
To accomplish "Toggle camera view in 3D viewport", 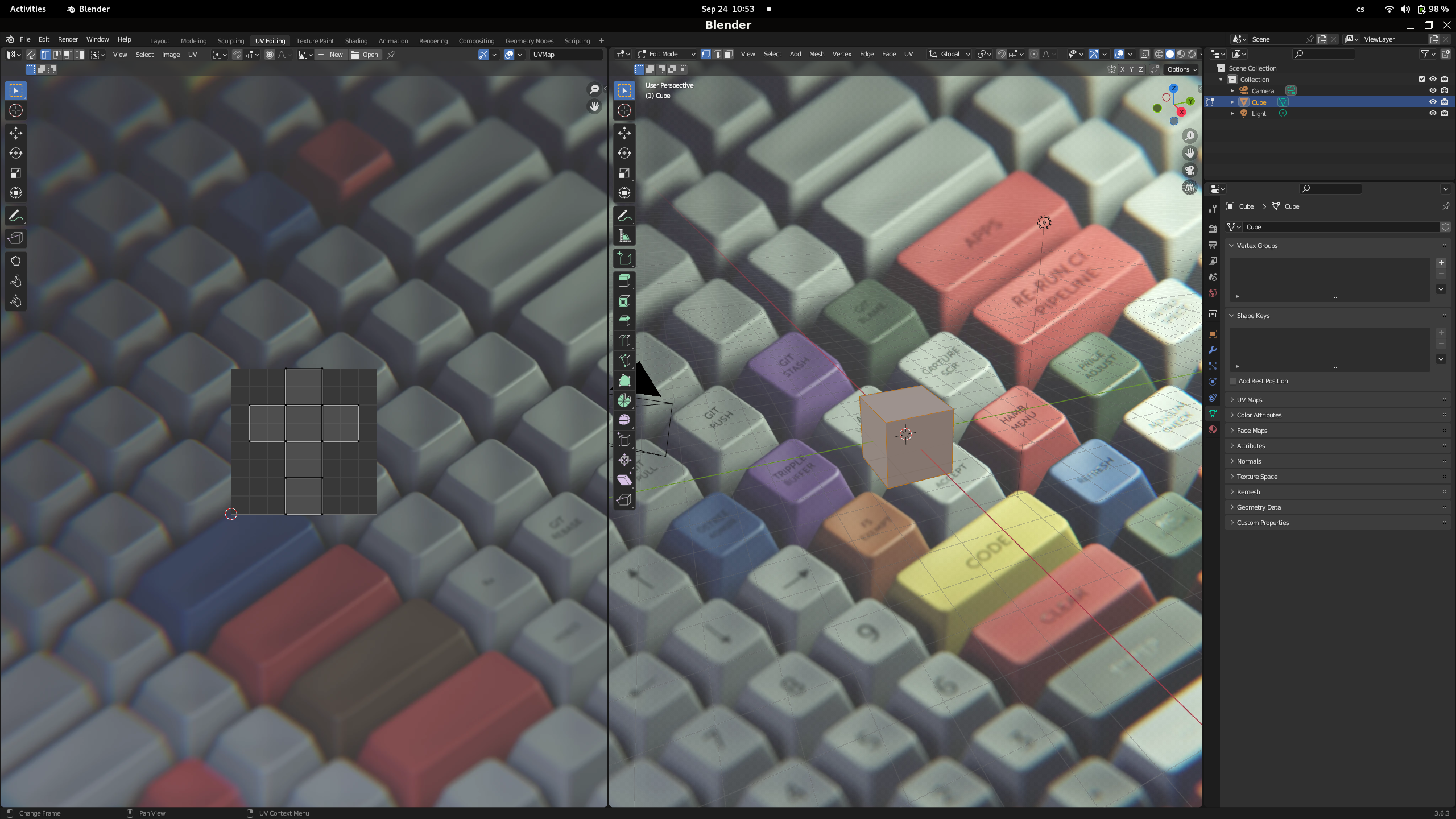I will point(1189,170).
